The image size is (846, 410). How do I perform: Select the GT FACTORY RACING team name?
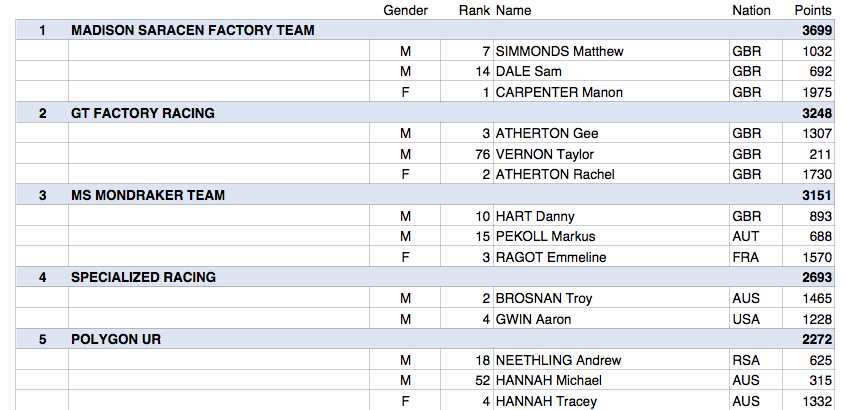(143, 113)
